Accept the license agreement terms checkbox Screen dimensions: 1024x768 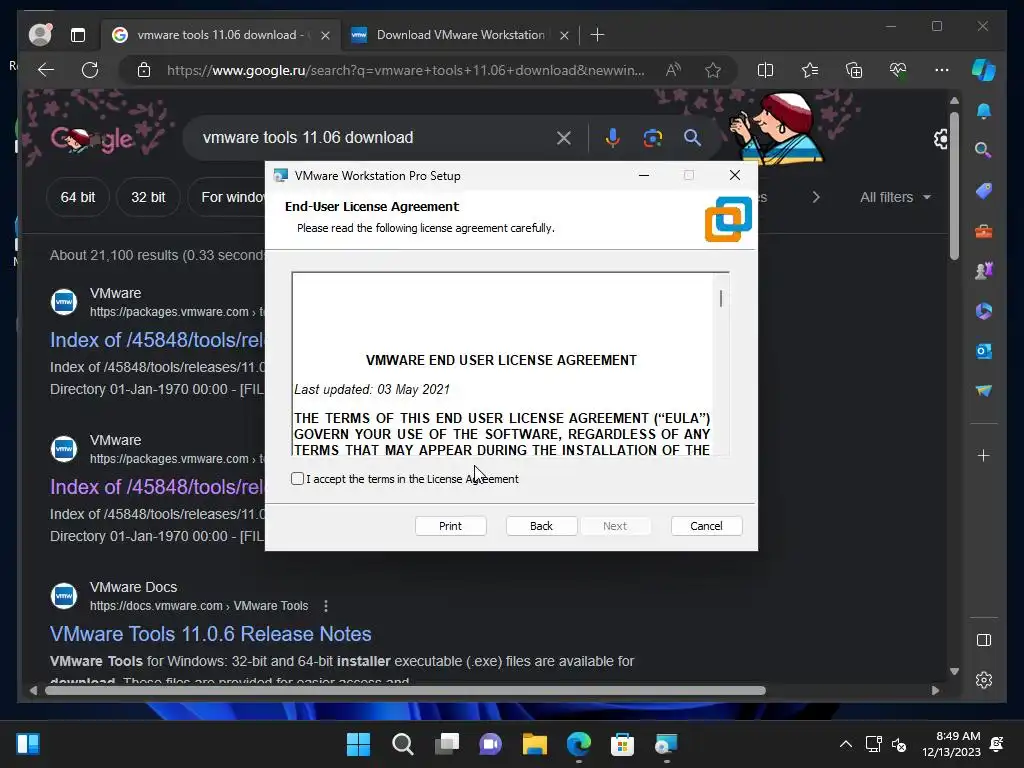tap(298, 479)
